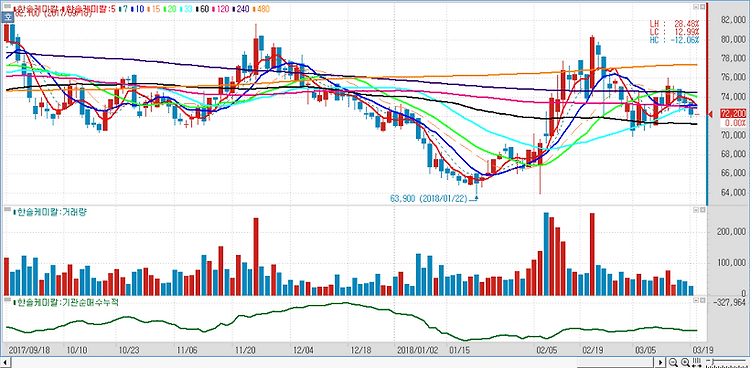The height and width of the screenshot is (368, 750).
Task: Select the 15-period moving average legend
Action: click(154, 8)
